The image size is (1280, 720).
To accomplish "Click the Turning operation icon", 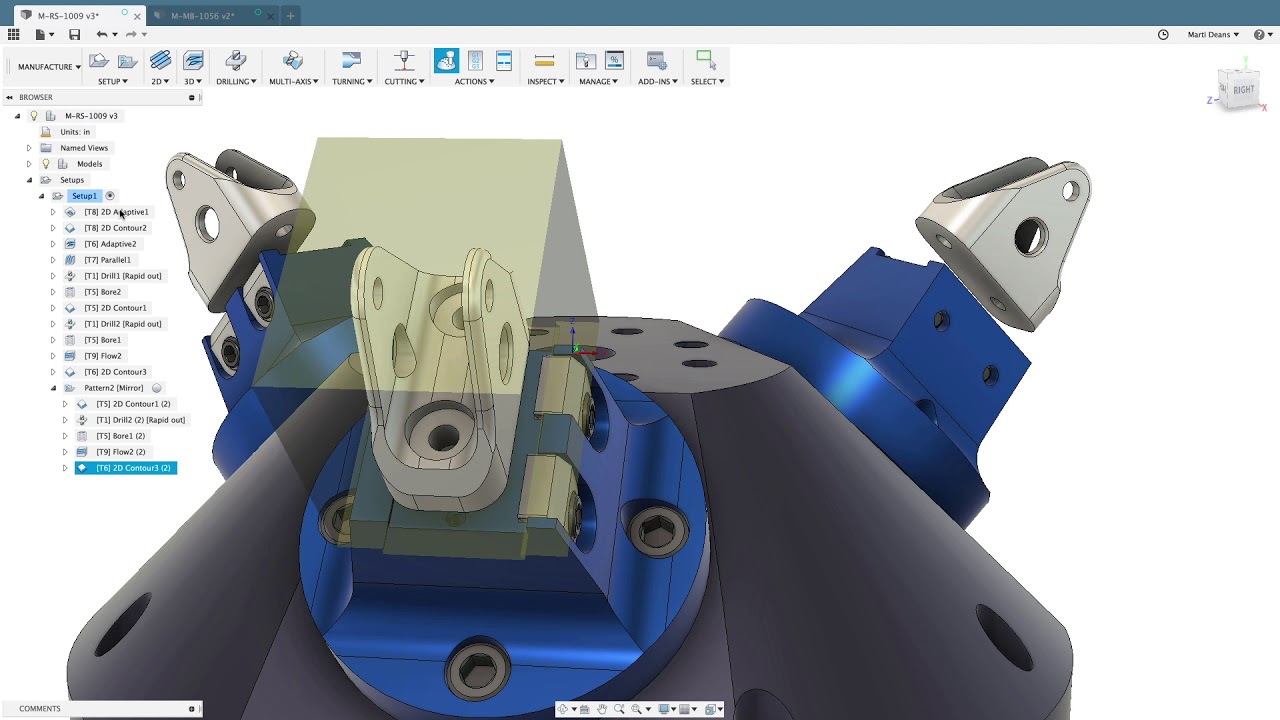I will coord(351,61).
